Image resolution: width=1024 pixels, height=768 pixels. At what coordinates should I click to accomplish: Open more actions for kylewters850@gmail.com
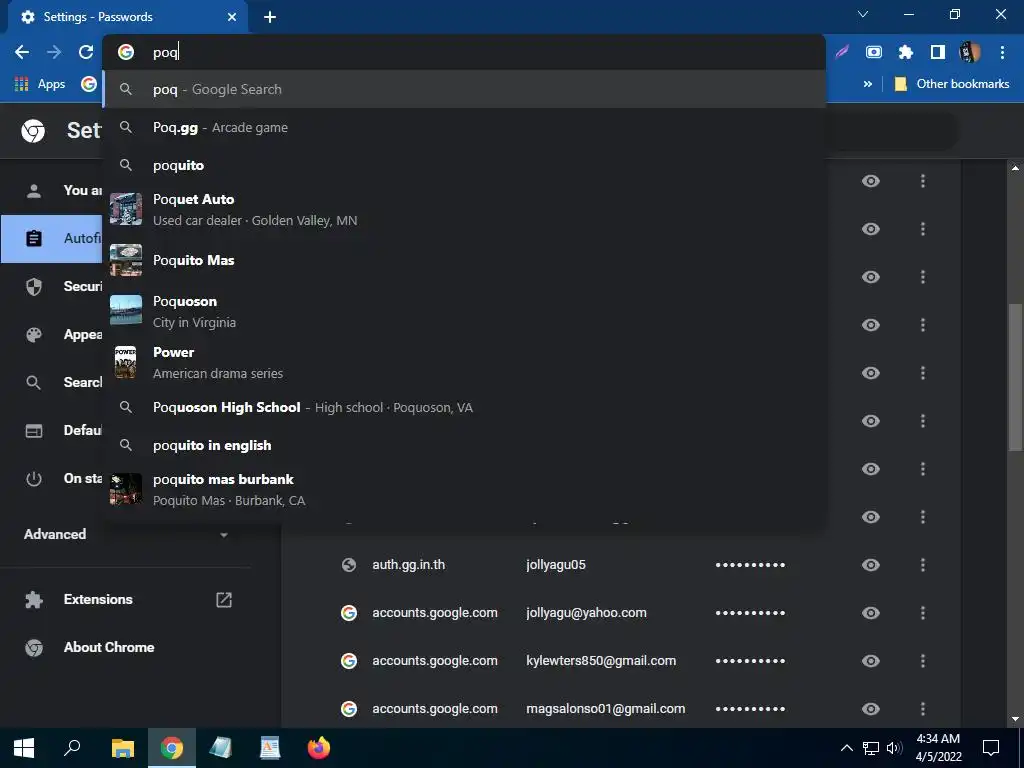click(x=923, y=661)
